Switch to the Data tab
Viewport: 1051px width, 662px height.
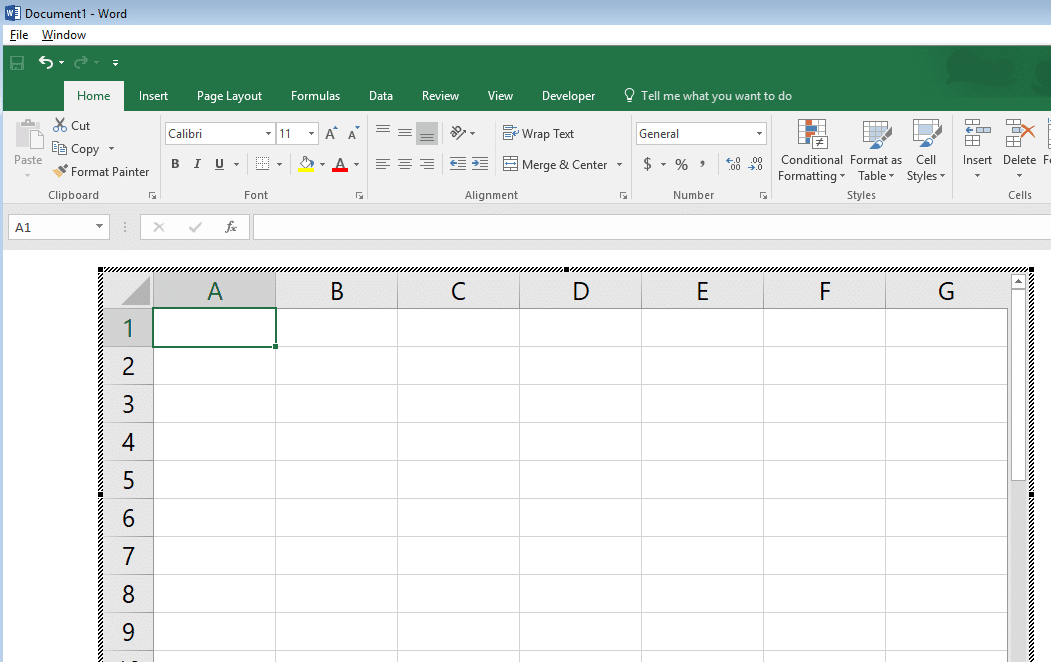[381, 96]
